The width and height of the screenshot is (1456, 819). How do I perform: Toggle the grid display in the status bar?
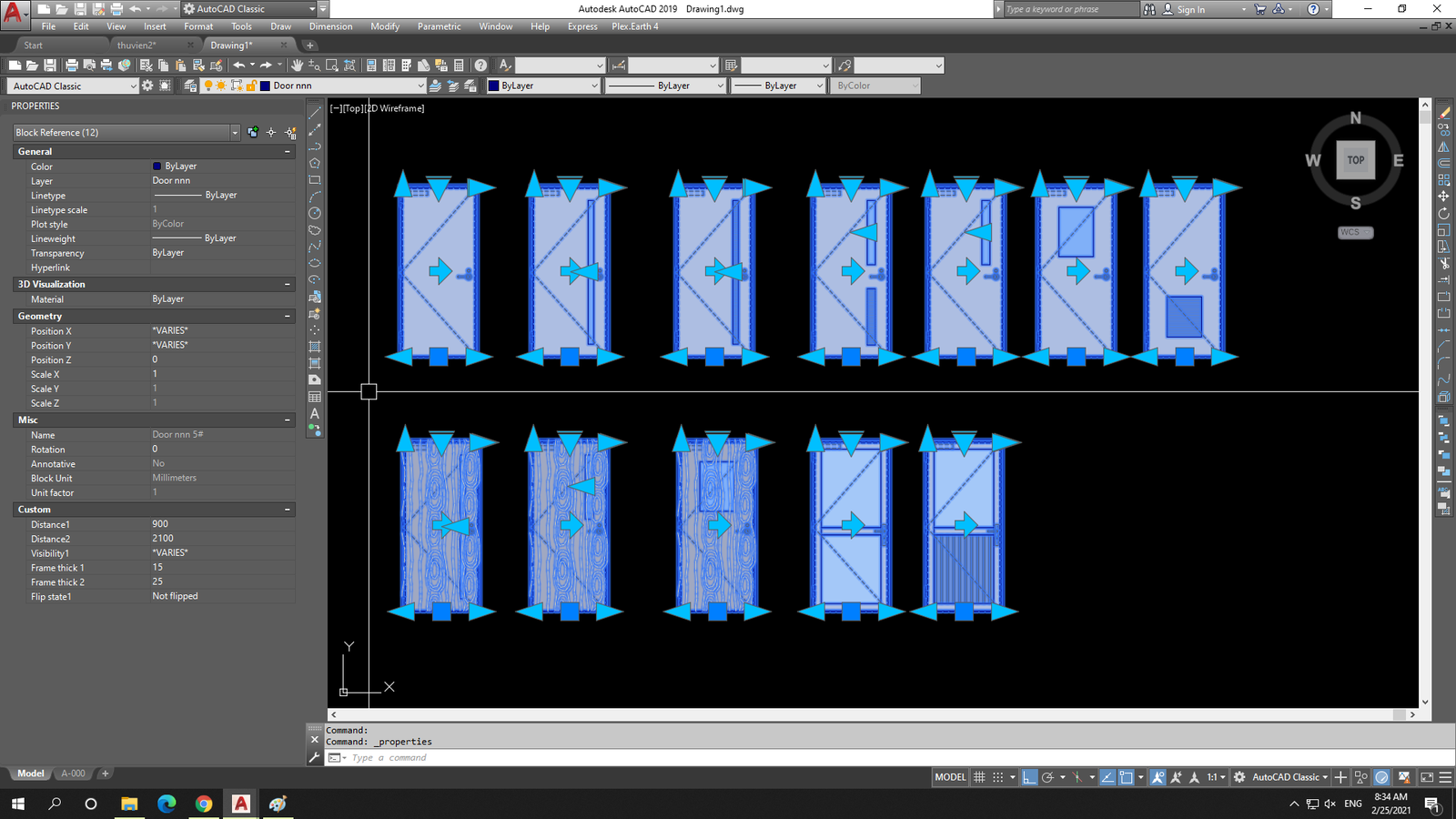(x=979, y=777)
